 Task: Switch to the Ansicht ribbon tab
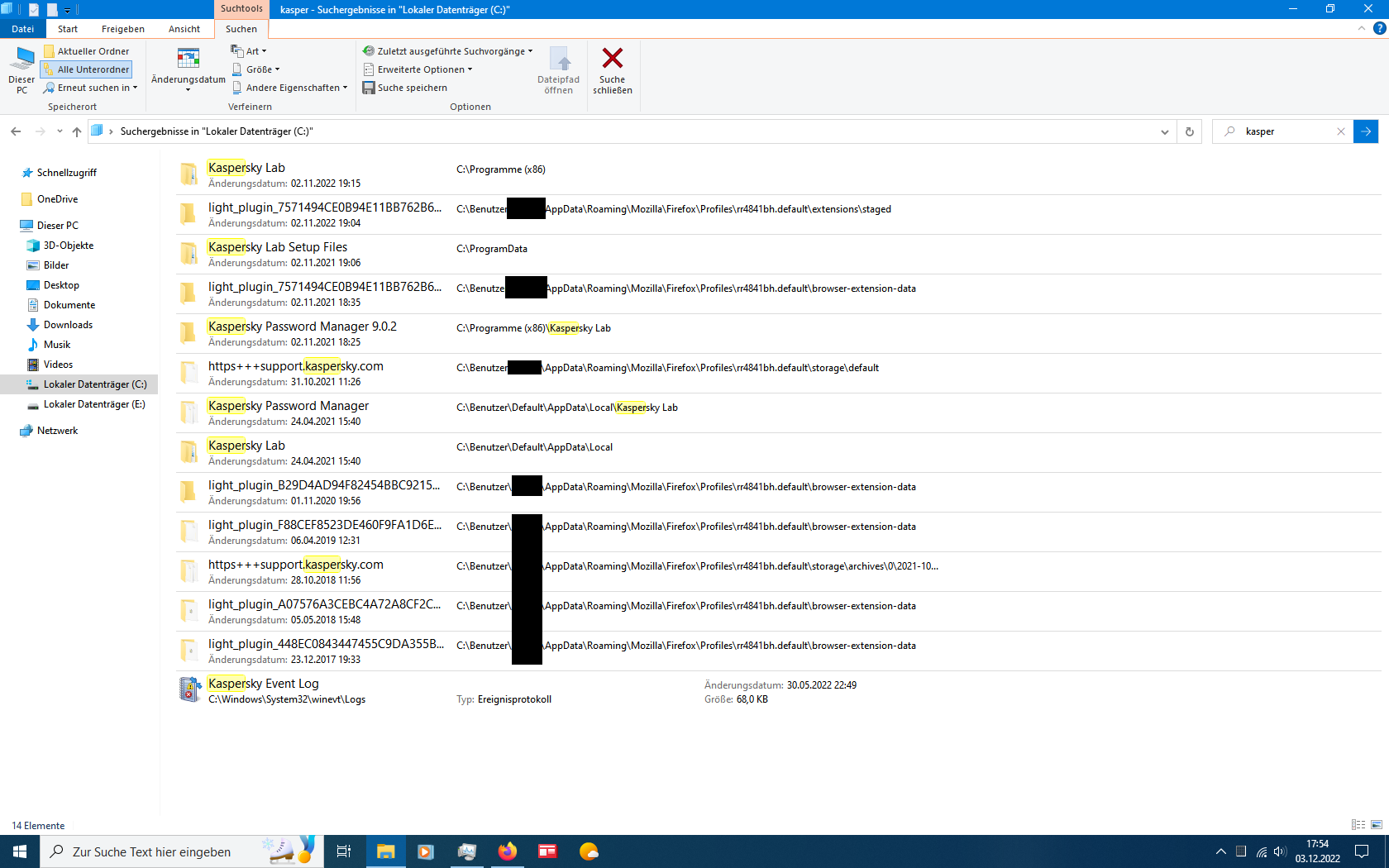(184, 28)
